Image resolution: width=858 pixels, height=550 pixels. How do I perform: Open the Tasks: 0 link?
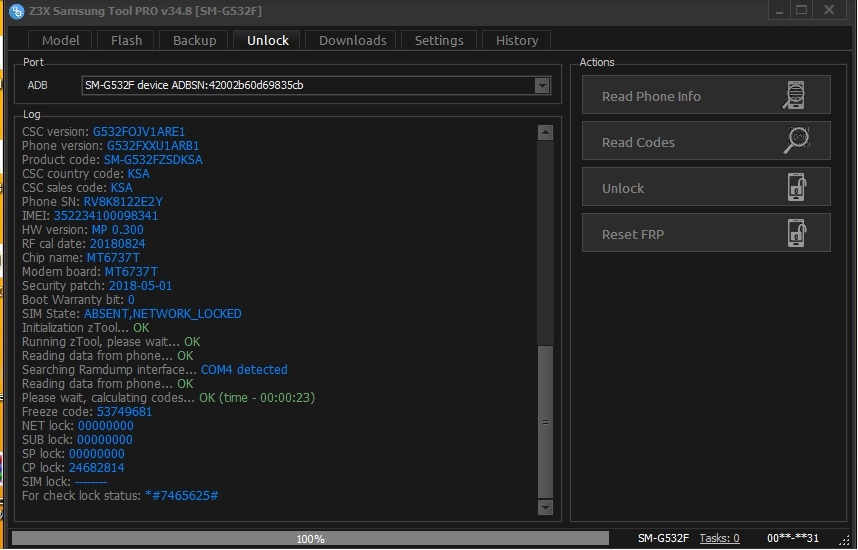[x=719, y=539]
